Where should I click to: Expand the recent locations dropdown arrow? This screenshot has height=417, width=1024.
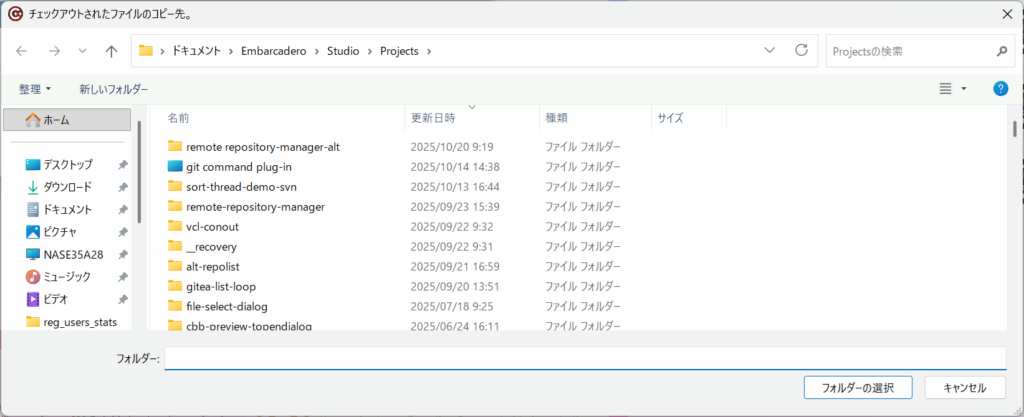[82, 51]
